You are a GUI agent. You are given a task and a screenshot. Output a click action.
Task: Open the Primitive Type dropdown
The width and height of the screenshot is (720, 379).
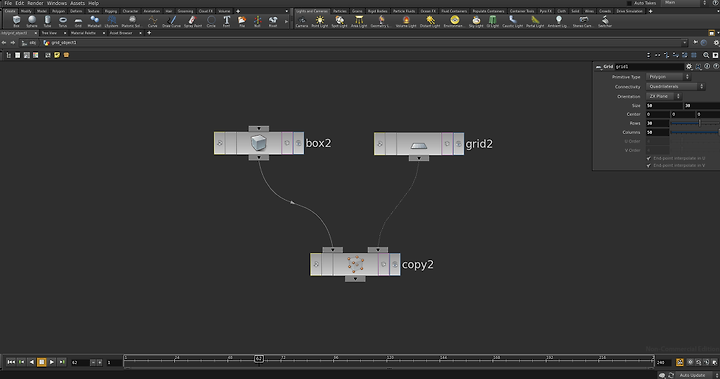pos(668,77)
